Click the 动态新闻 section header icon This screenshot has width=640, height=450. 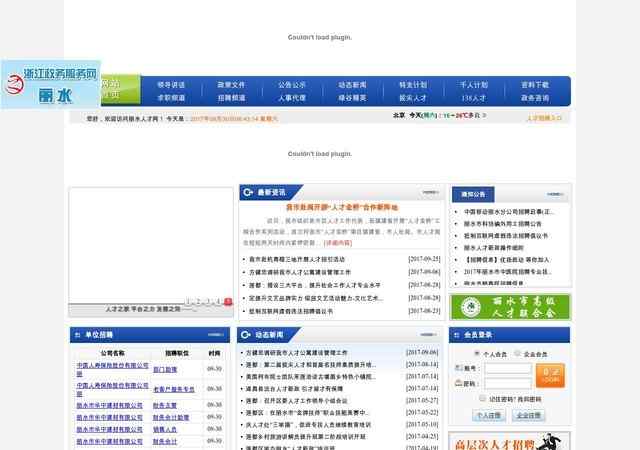246,335
